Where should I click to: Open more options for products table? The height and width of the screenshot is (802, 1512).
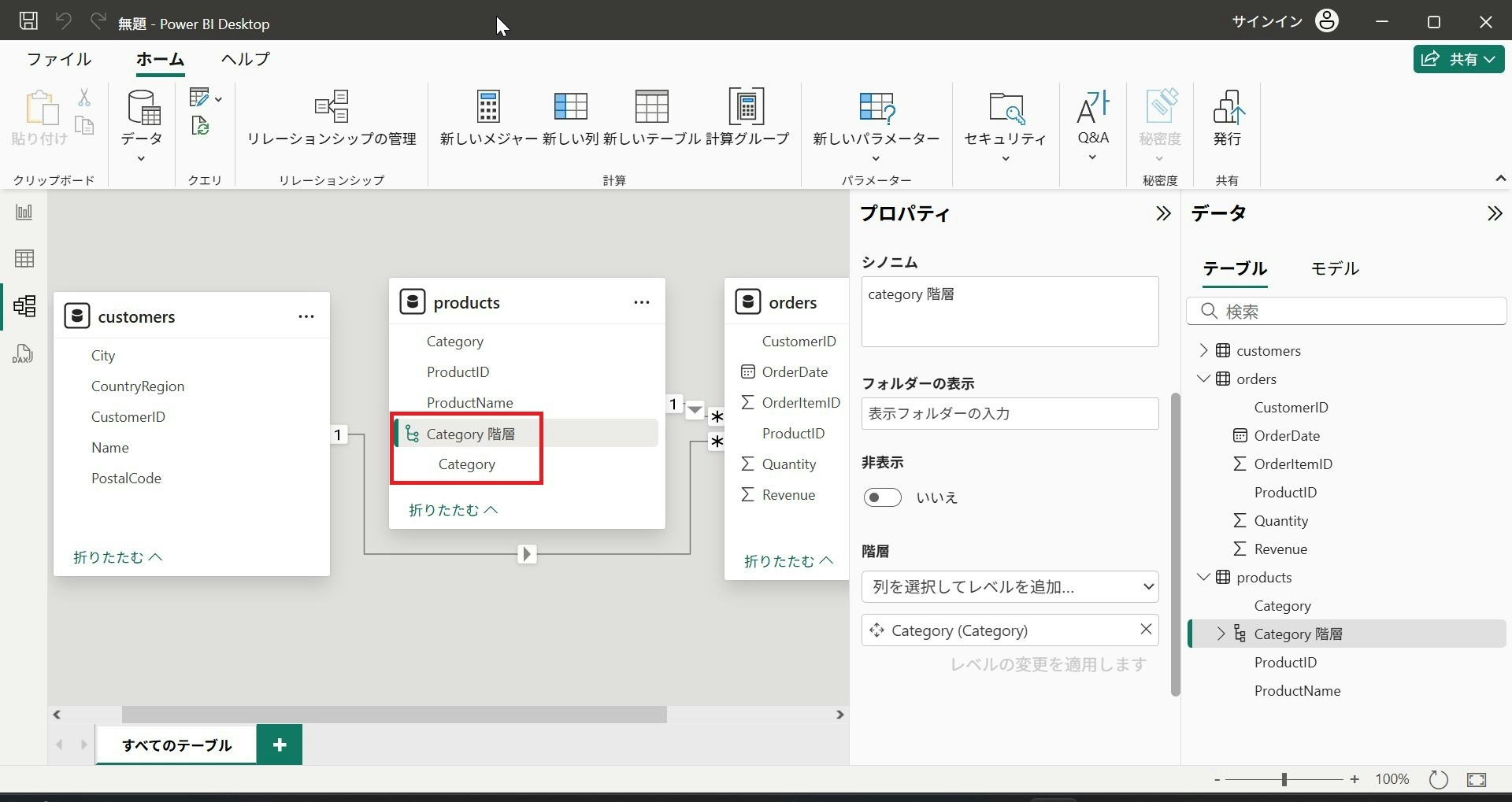coord(642,302)
